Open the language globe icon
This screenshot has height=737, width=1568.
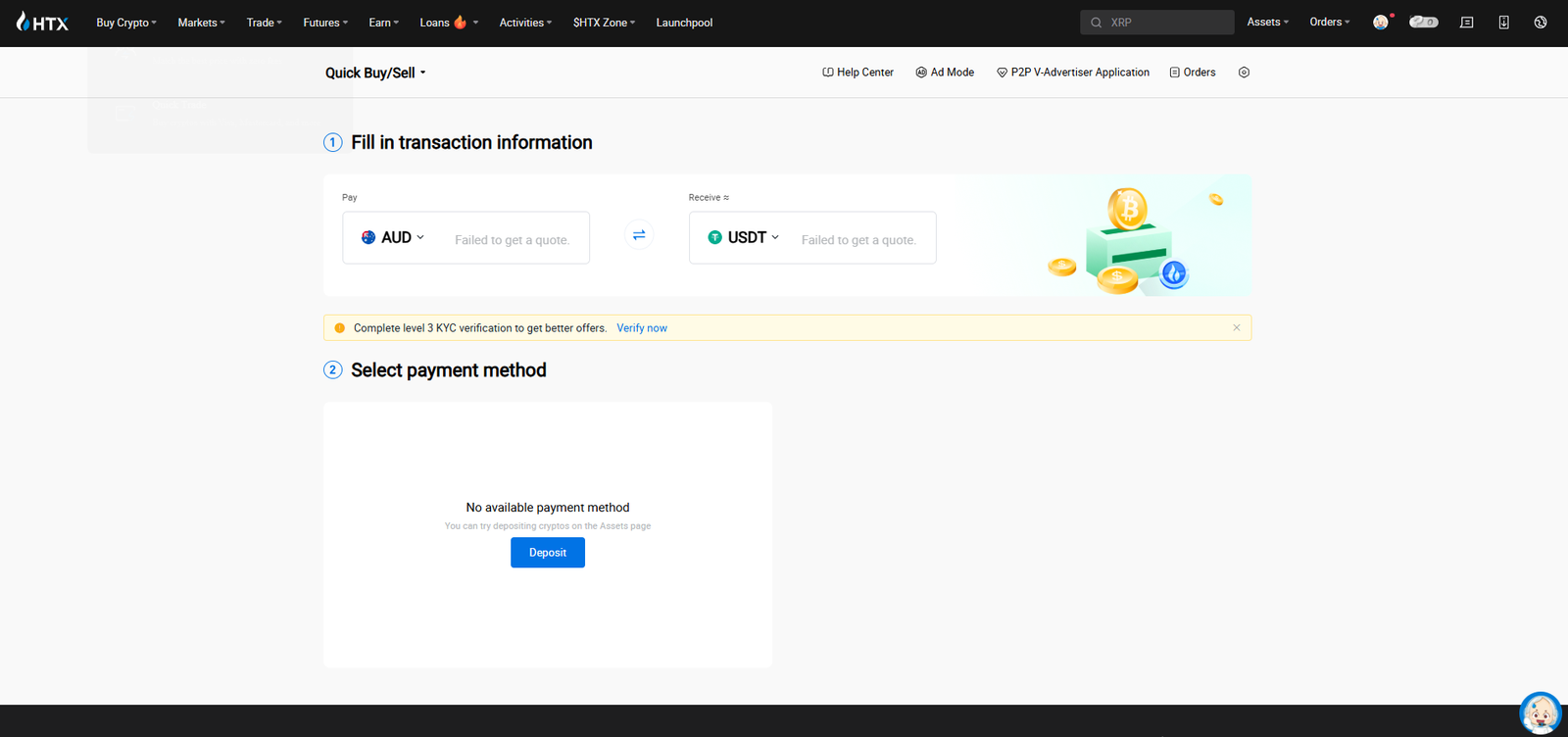[x=1541, y=23]
